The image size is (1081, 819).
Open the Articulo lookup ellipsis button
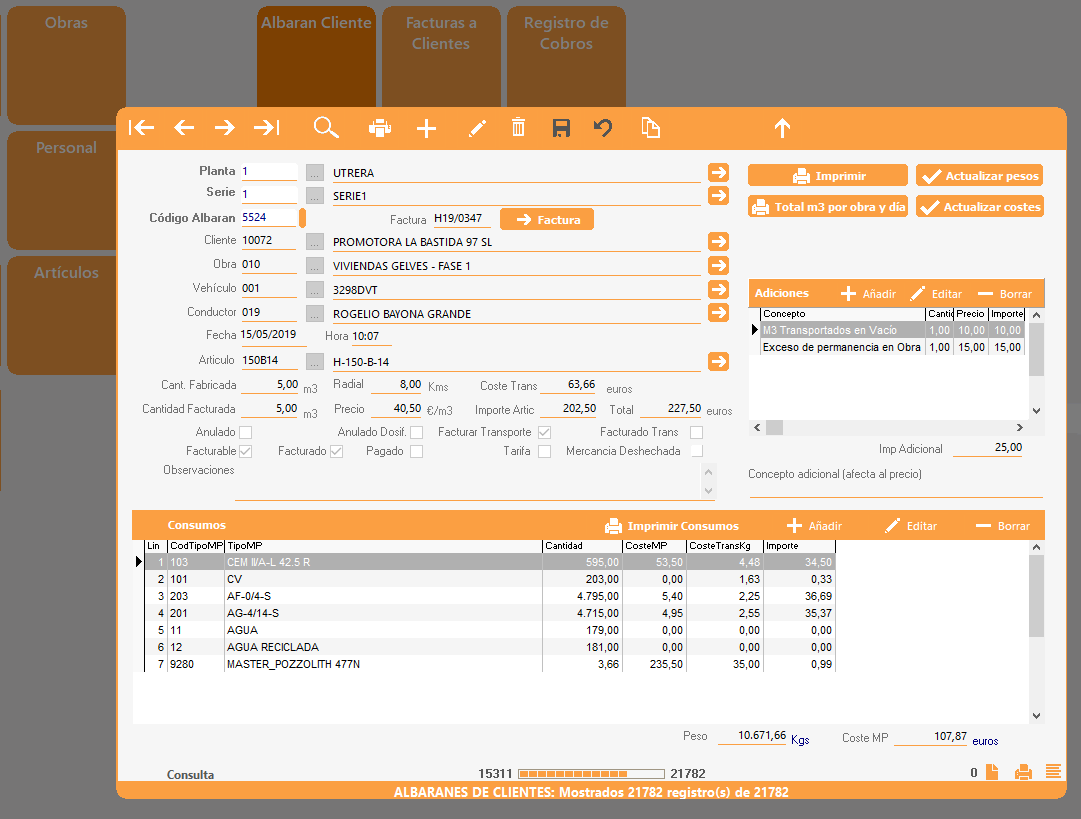coord(315,361)
